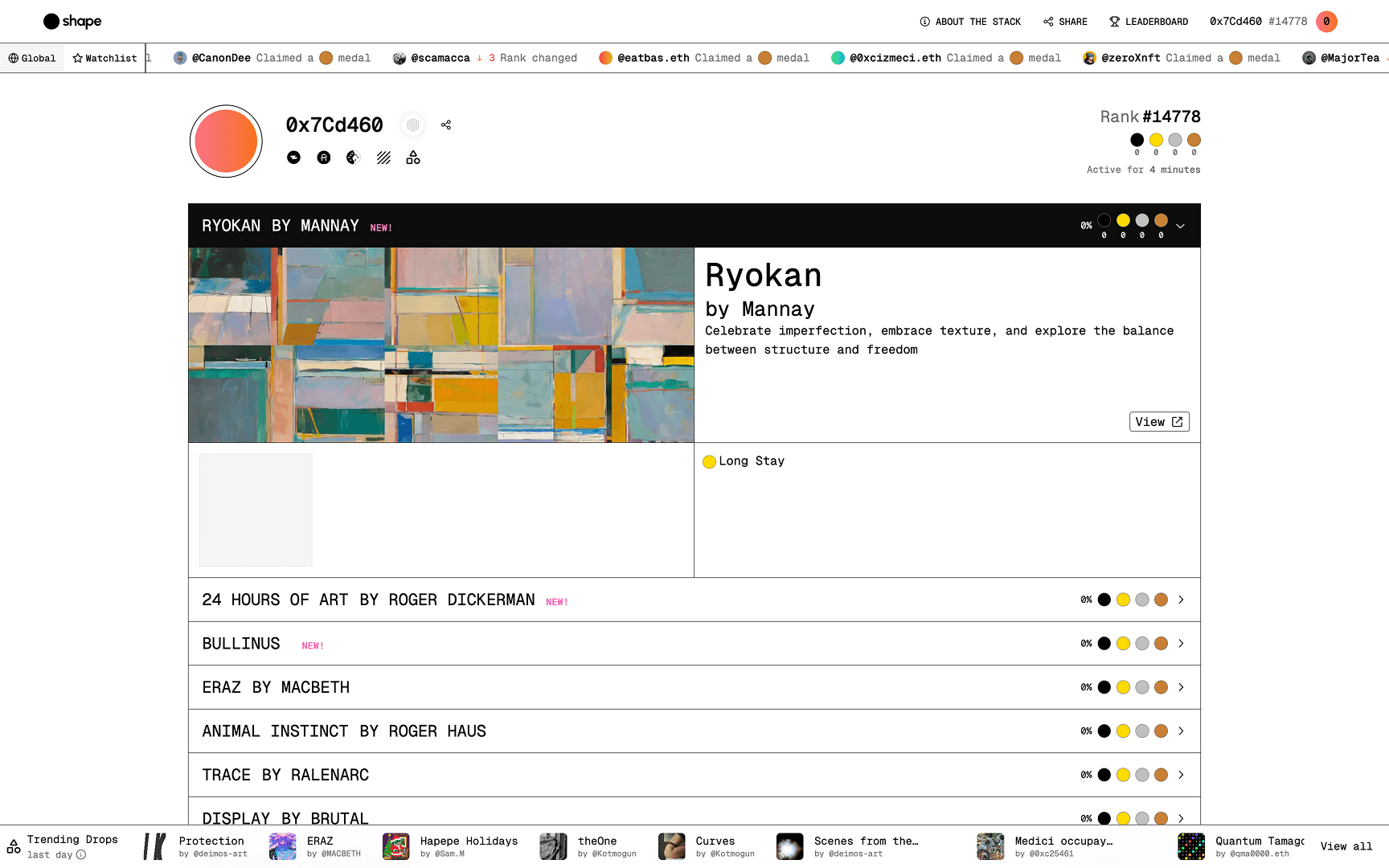Click the diagonal stripes icon under the address
This screenshot has height=868, width=1389.
pyautogui.click(x=383, y=158)
